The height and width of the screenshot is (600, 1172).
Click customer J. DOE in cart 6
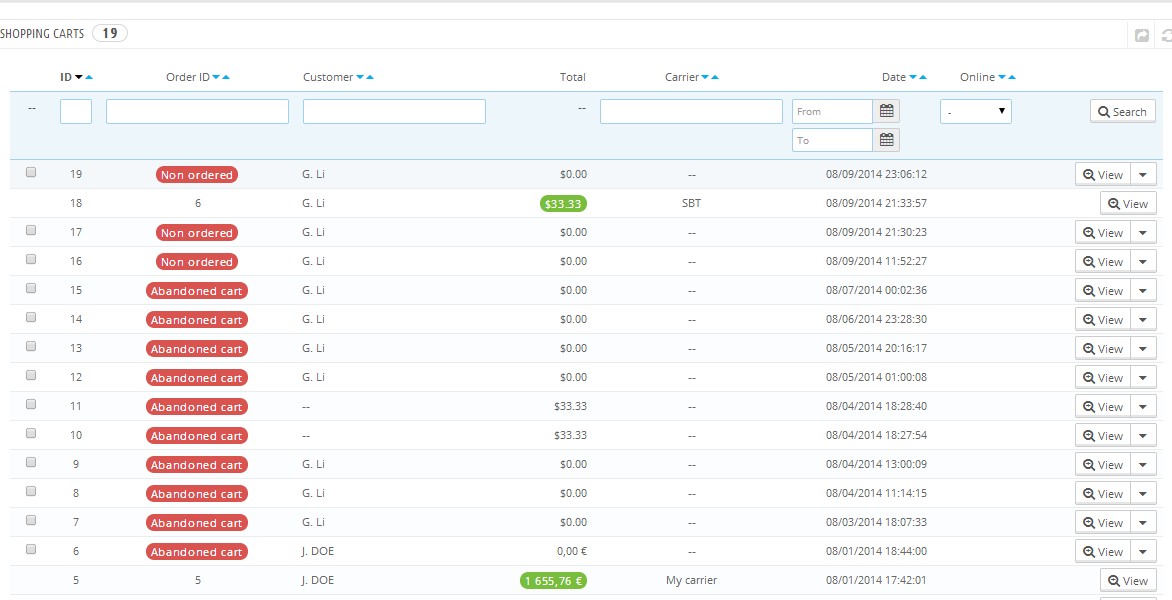coord(318,551)
